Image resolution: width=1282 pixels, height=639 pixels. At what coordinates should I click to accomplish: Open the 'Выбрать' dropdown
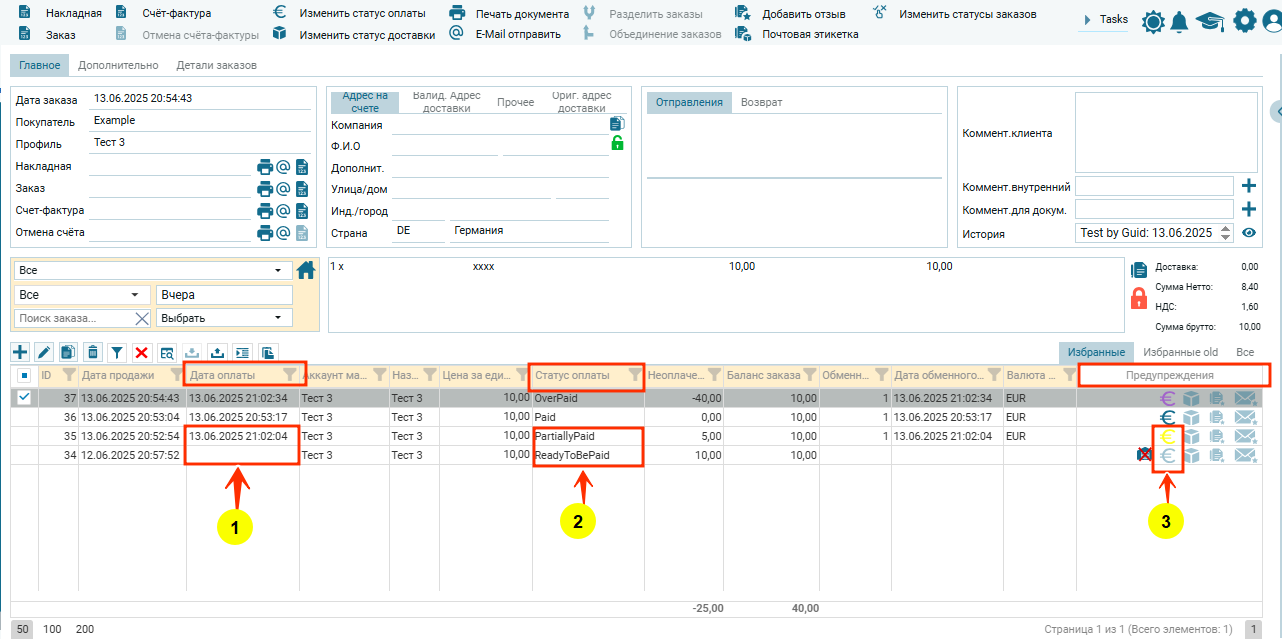(224, 318)
